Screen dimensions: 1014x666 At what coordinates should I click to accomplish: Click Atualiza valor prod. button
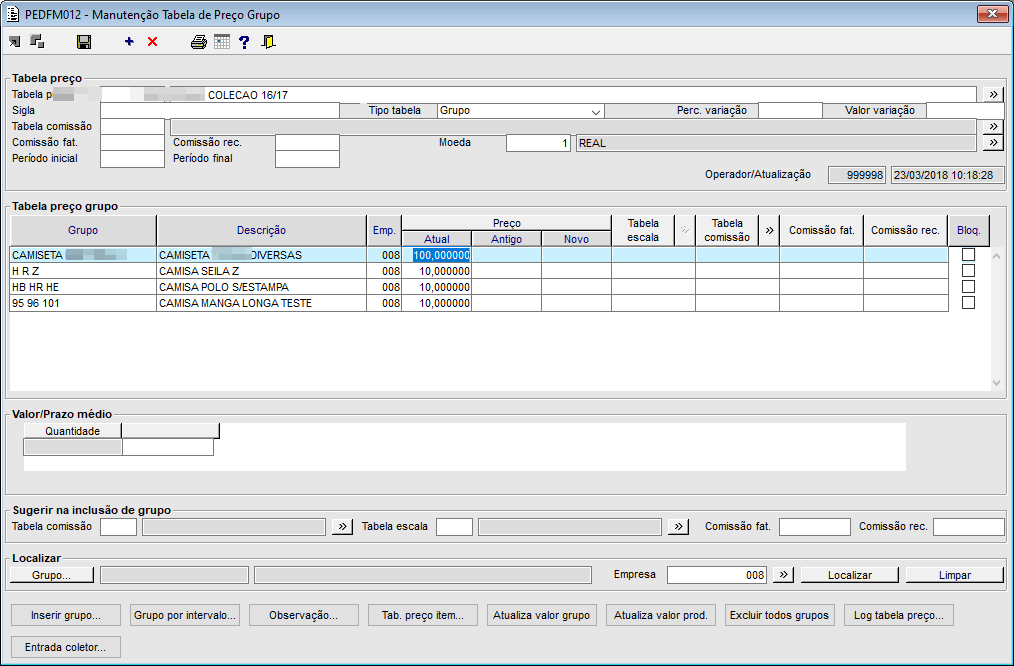click(661, 616)
